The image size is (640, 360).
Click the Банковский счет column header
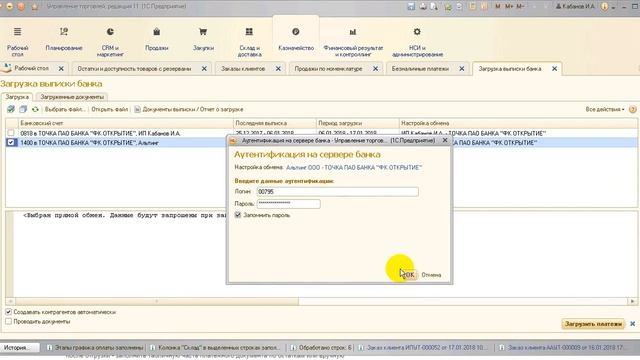pos(126,123)
